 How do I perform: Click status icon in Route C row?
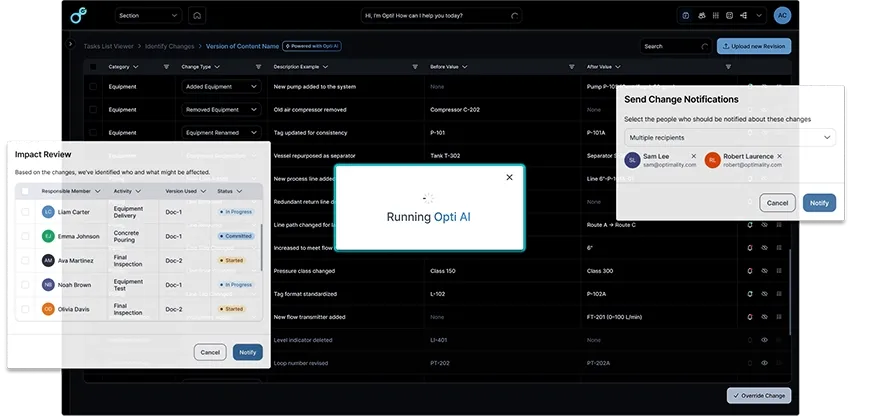(x=750, y=225)
